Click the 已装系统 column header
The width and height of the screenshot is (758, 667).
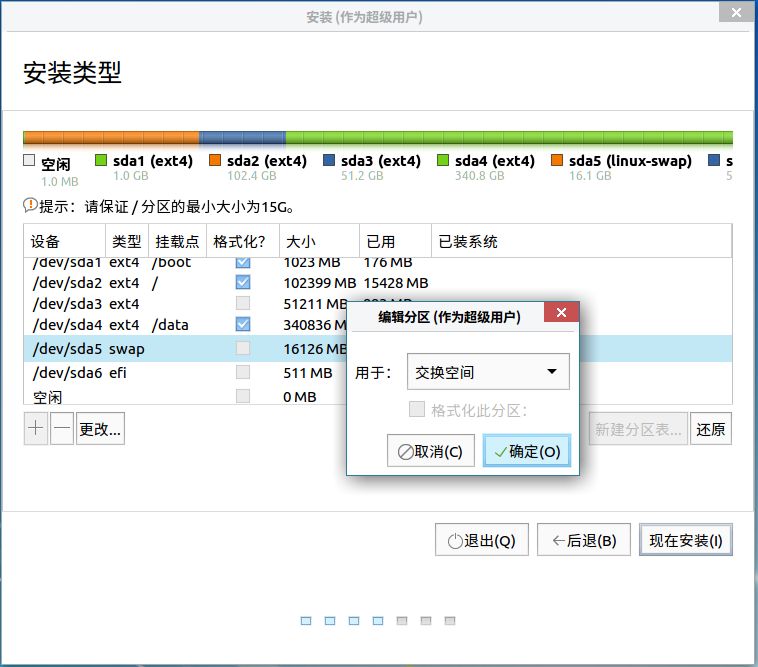tap(581, 241)
